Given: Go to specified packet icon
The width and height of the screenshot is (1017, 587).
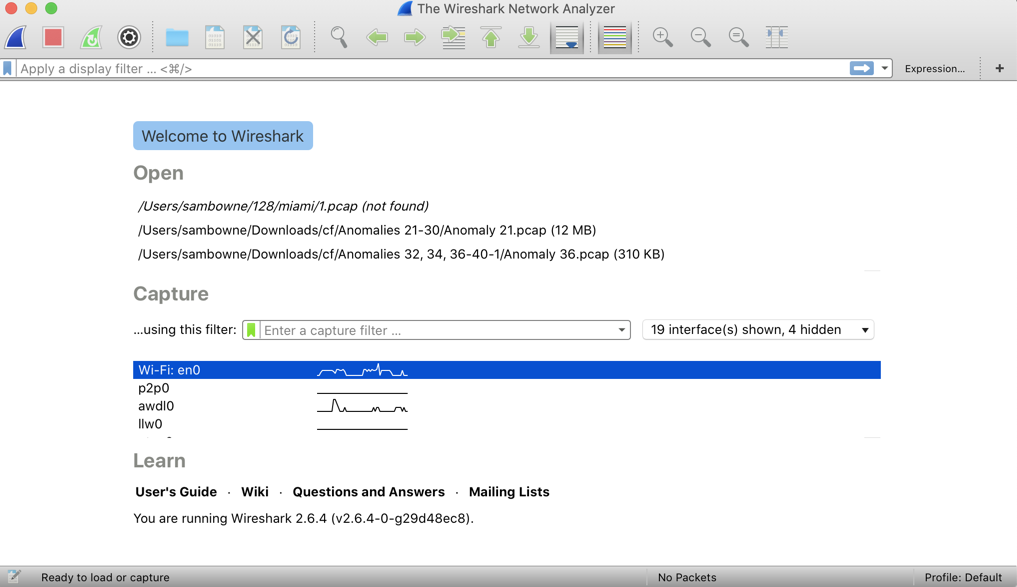Looking at the screenshot, I should [x=453, y=37].
